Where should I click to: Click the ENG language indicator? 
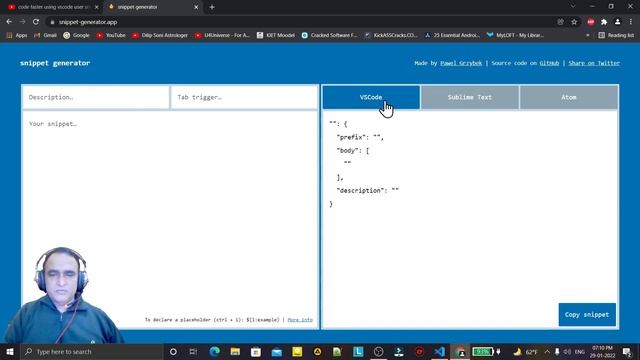(x=580, y=351)
